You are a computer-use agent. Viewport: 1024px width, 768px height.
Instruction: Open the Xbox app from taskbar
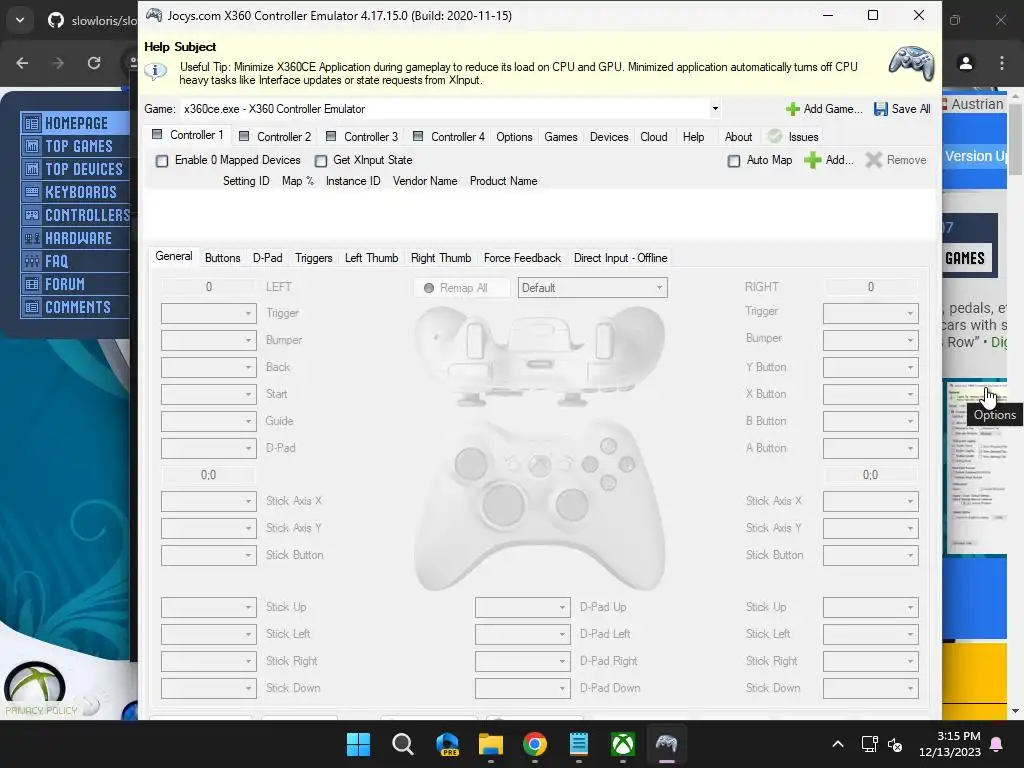[x=623, y=744]
